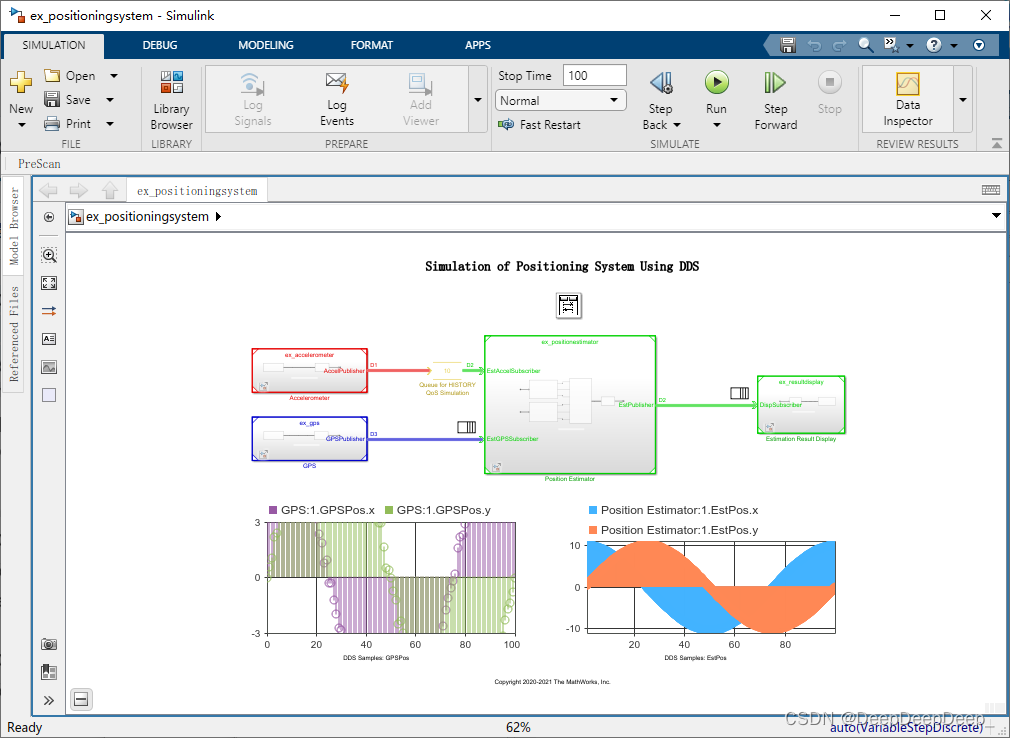Expand the Save dropdown arrow
Screen dimensions: 1010x738
[x=110, y=100]
